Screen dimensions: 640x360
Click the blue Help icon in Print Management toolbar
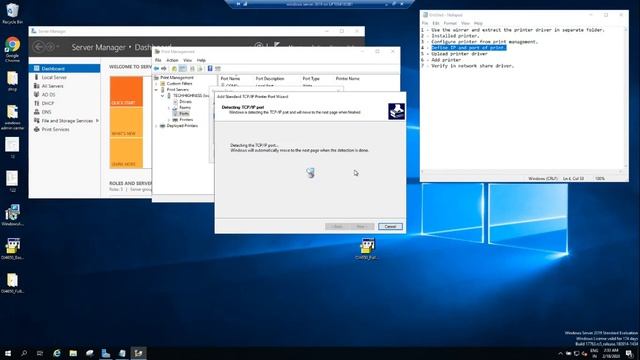tap(210, 69)
